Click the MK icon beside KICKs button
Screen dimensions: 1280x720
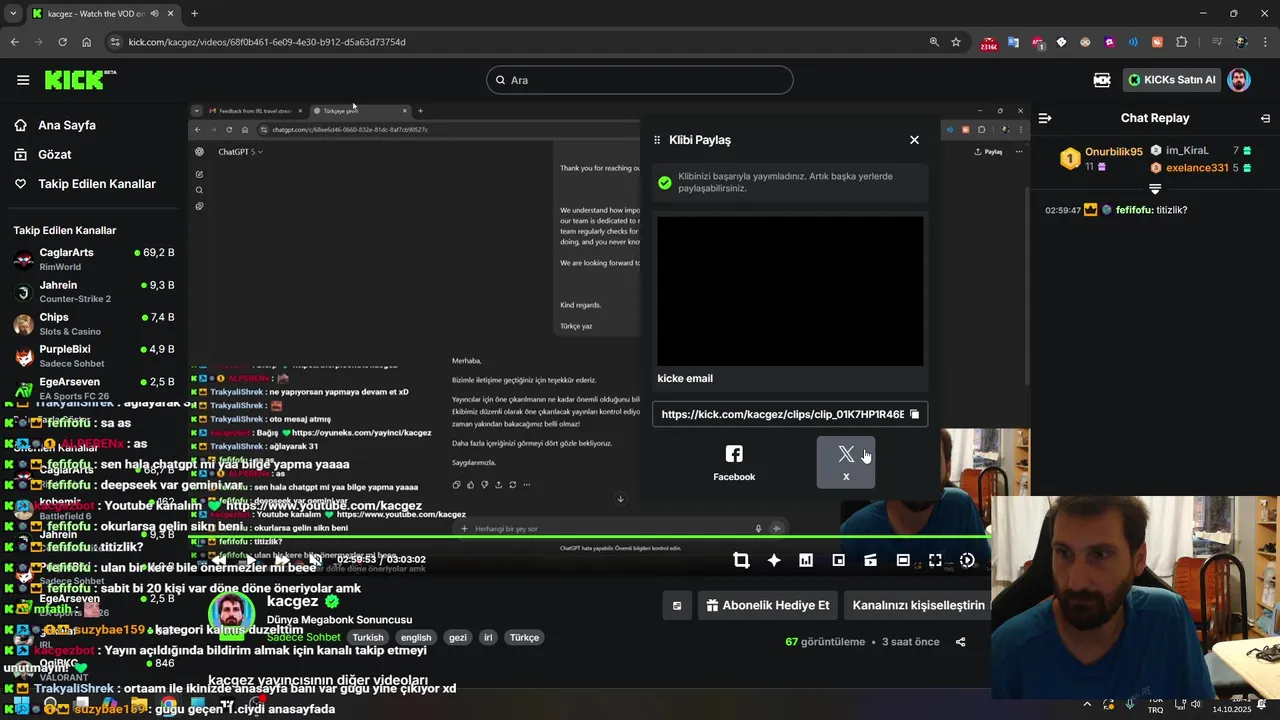[1102, 80]
